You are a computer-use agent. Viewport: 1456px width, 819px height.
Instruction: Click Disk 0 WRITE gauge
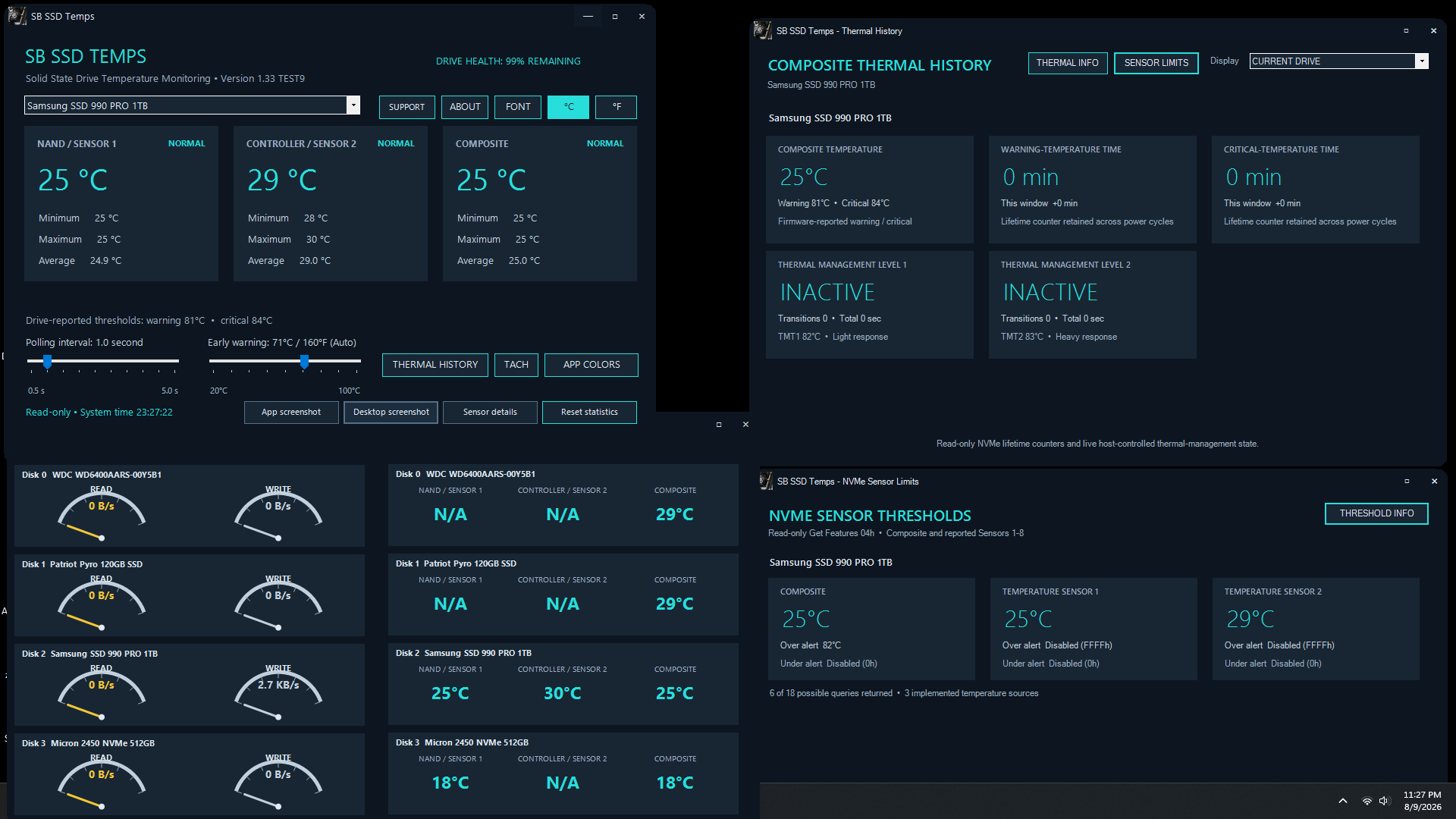278,513
